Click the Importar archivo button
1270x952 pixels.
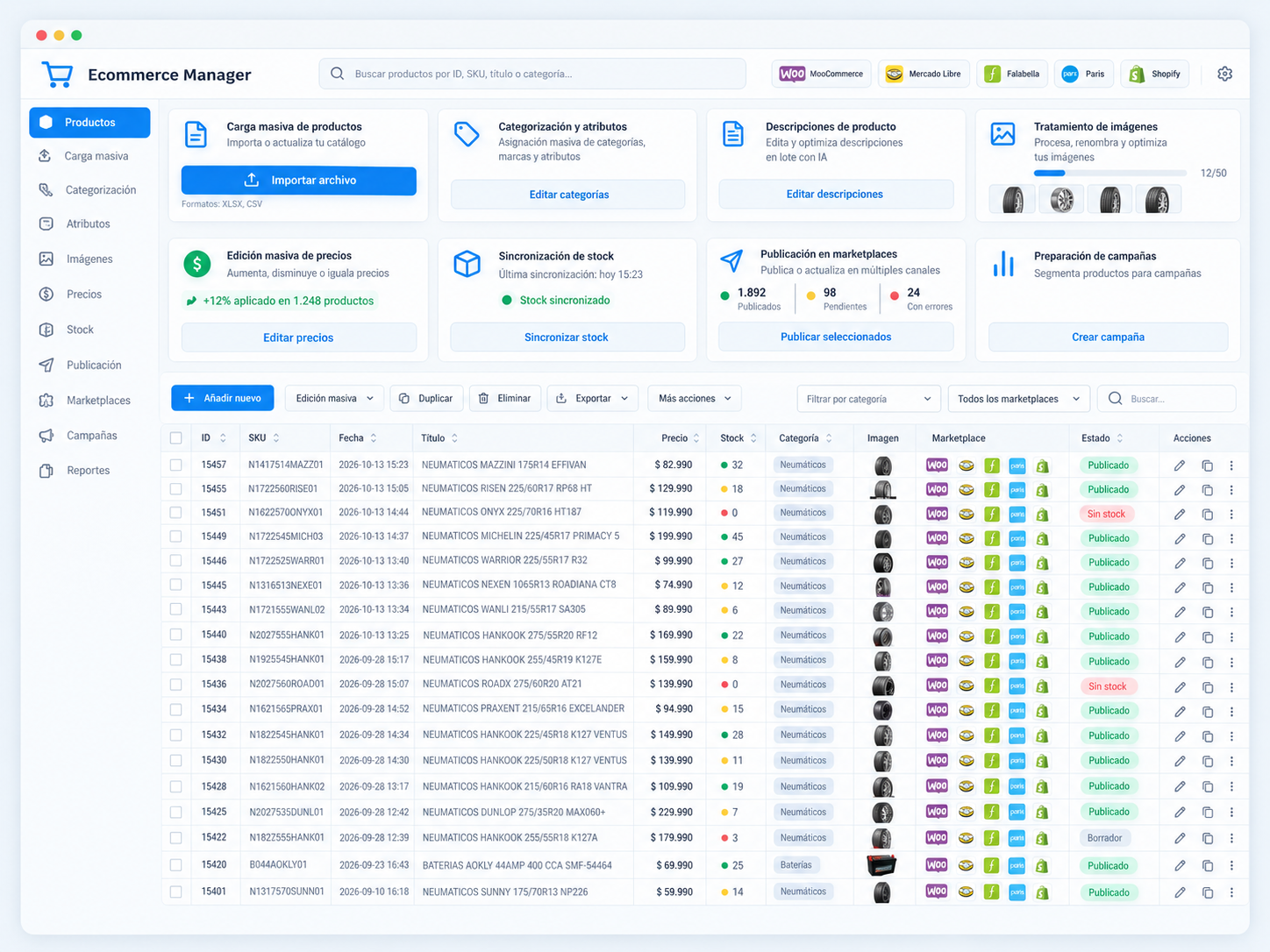tap(299, 180)
